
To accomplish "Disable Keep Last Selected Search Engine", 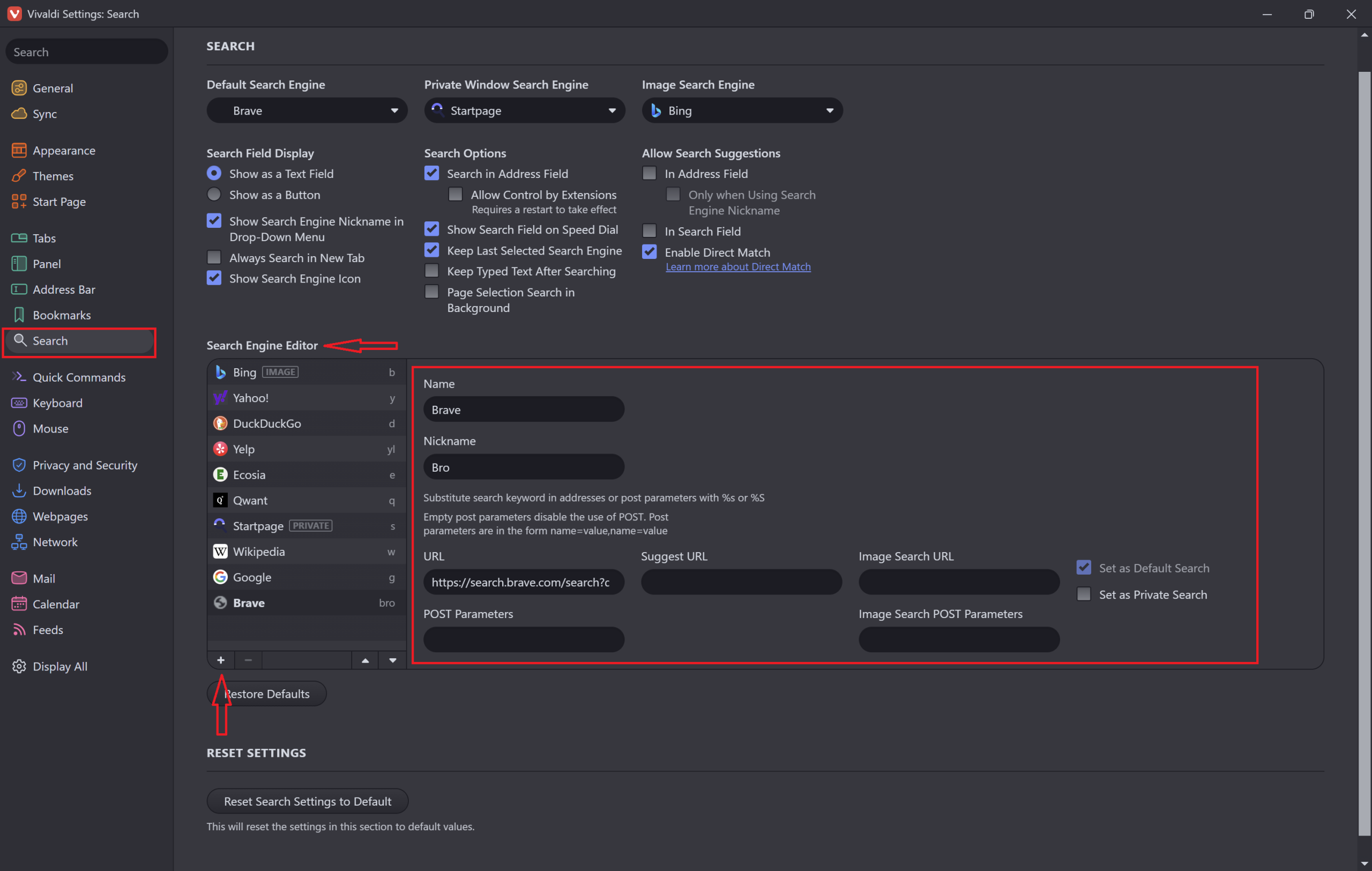I will click(431, 250).
